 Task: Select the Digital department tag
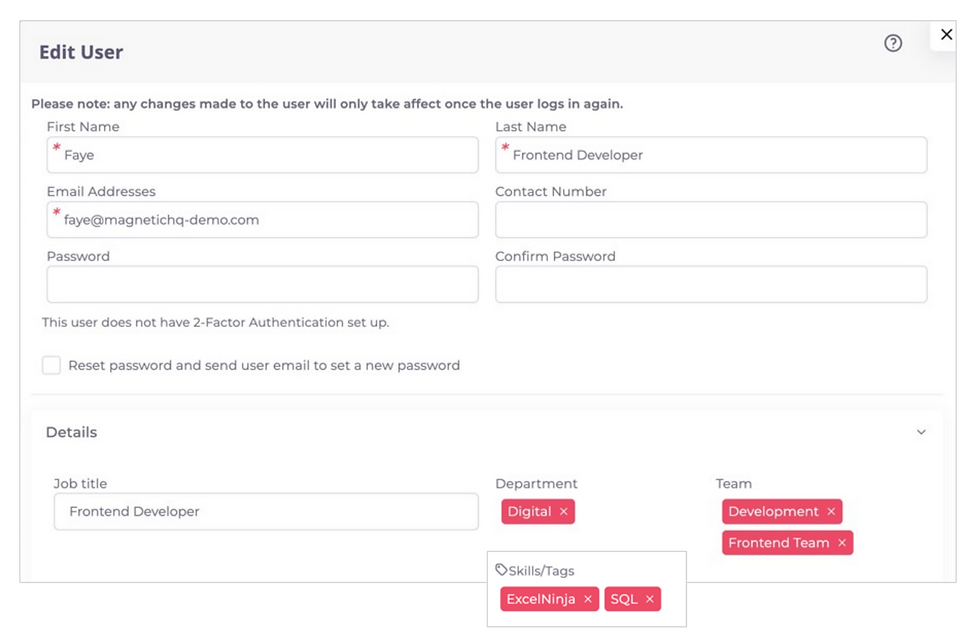click(x=530, y=511)
